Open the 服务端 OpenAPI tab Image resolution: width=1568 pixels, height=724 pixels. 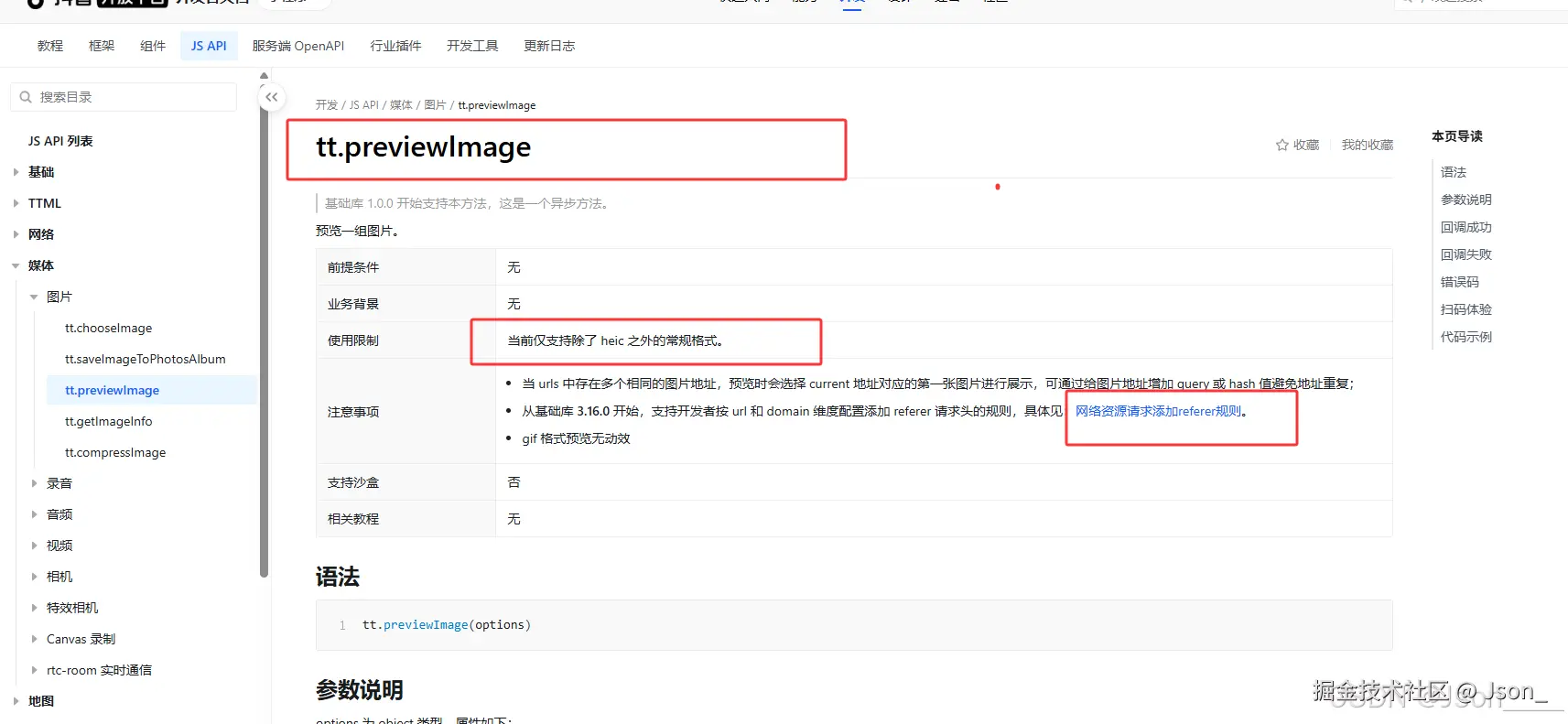[x=298, y=46]
